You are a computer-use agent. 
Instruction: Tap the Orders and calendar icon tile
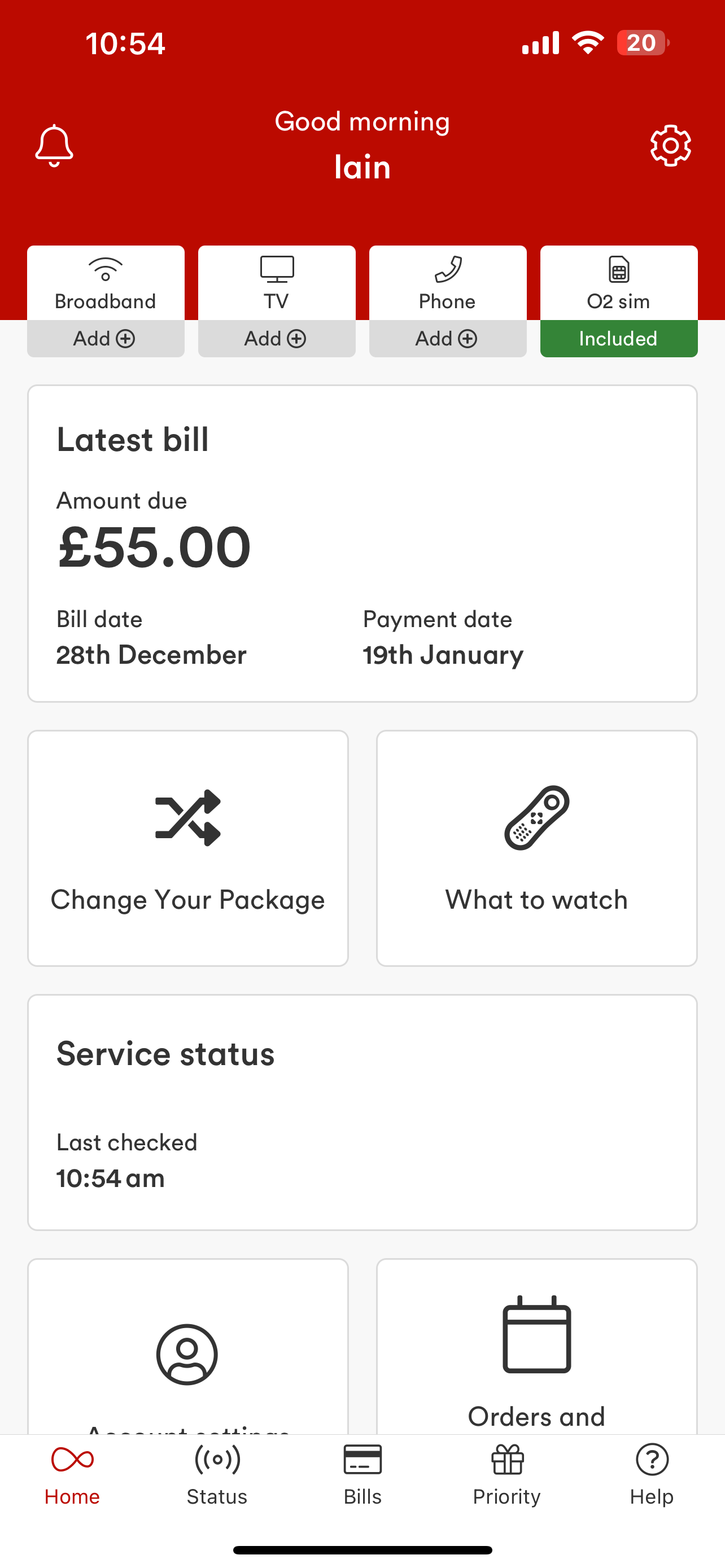tap(537, 1346)
